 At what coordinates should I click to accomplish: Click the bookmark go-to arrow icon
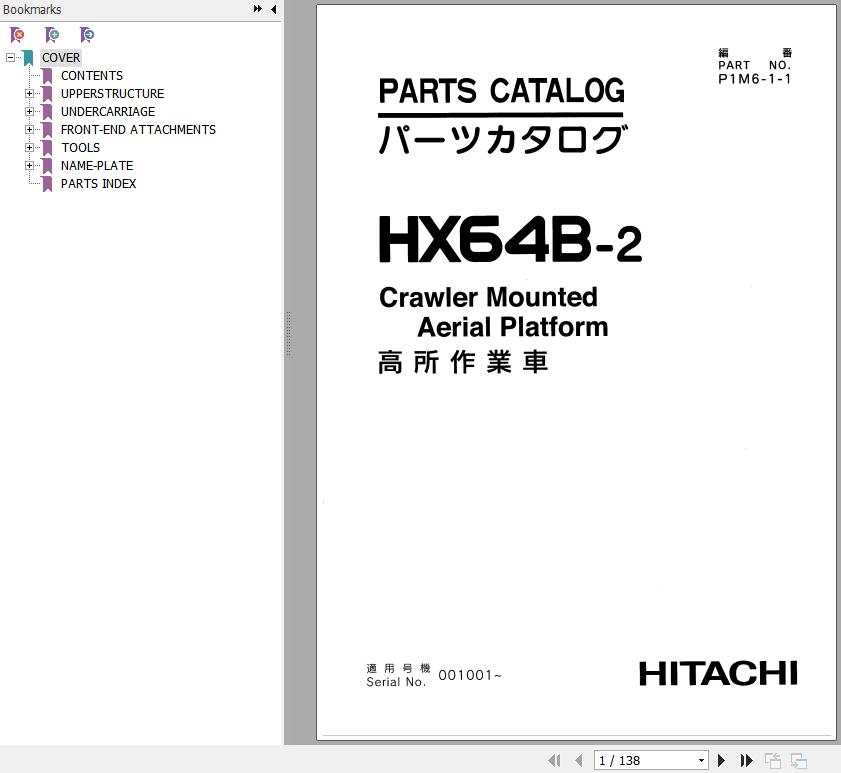pyautogui.click(x=87, y=35)
